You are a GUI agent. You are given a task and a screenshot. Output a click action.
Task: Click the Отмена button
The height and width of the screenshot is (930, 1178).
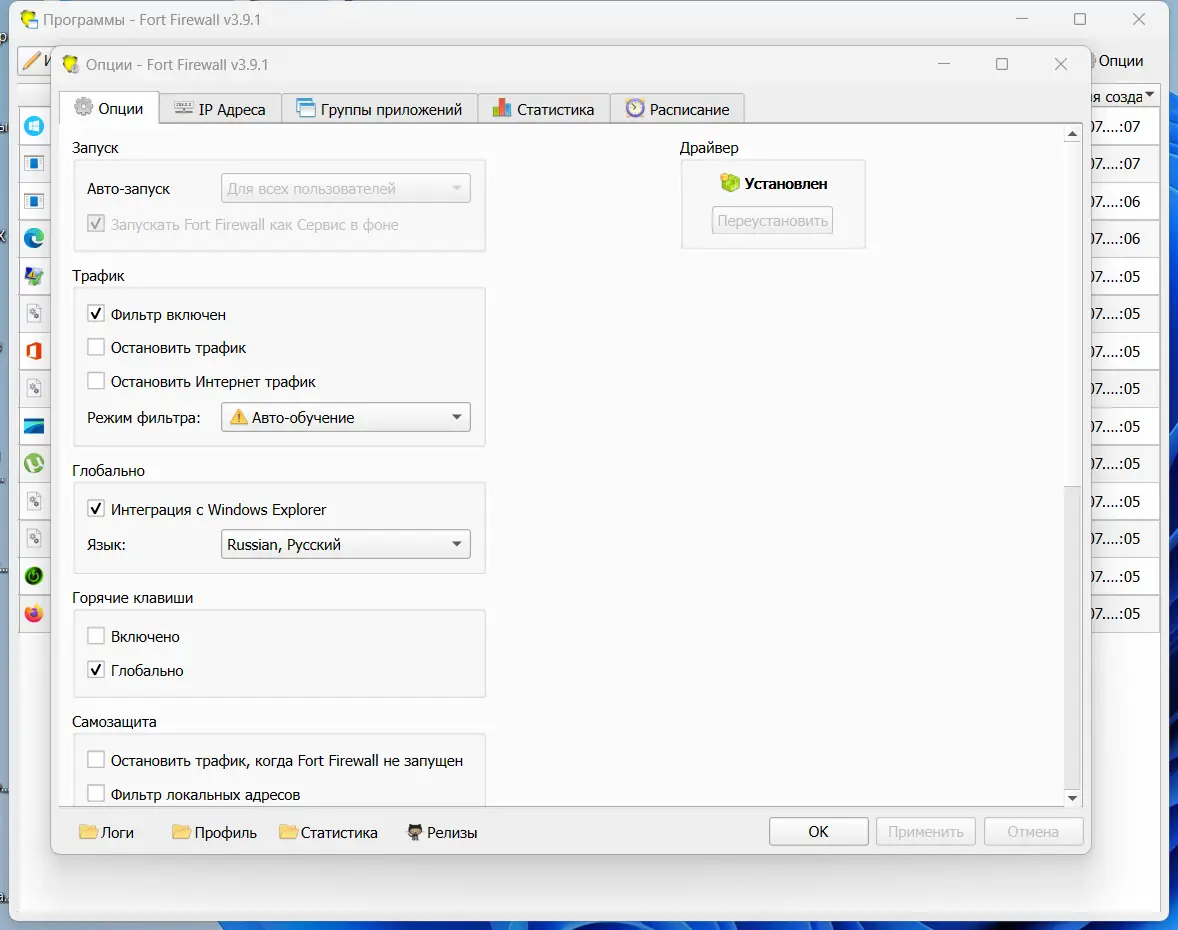tap(1033, 832)
